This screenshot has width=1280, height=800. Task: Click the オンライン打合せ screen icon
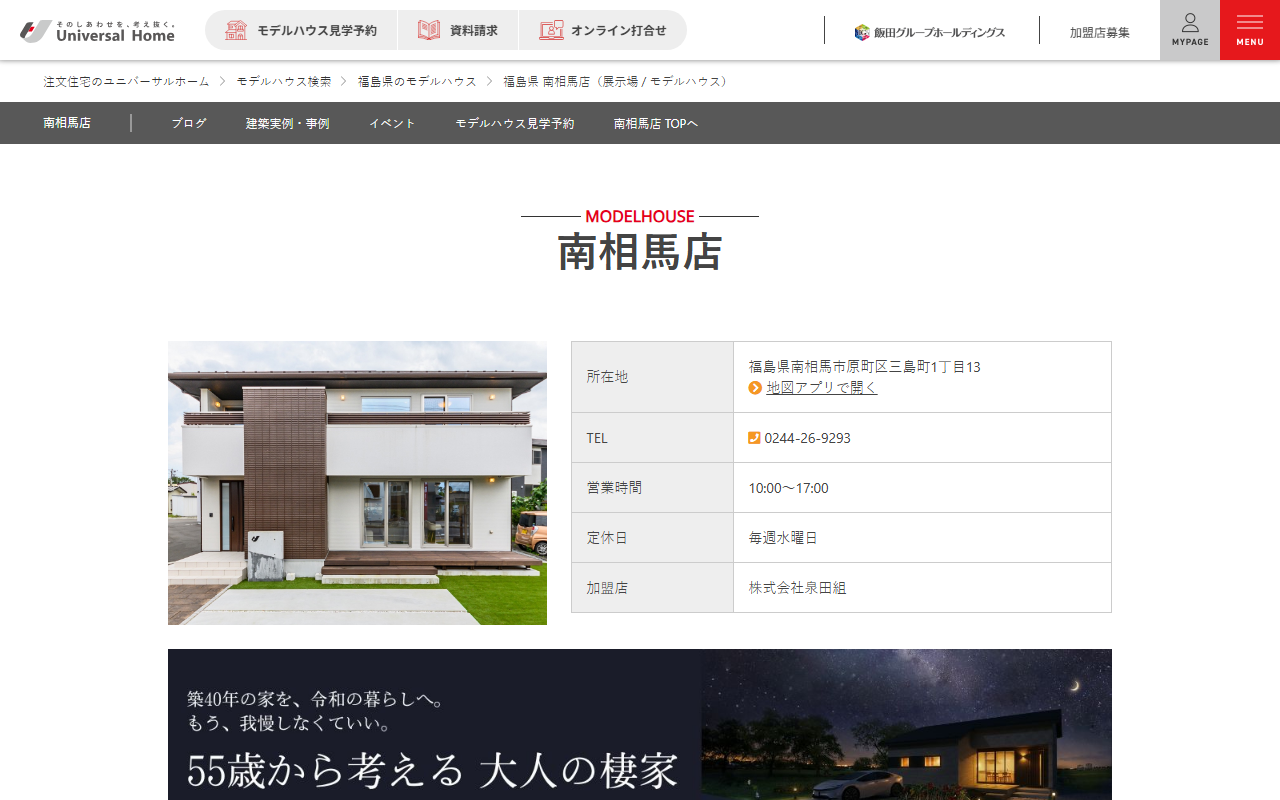pyautogui.click(x=551, y=30)
